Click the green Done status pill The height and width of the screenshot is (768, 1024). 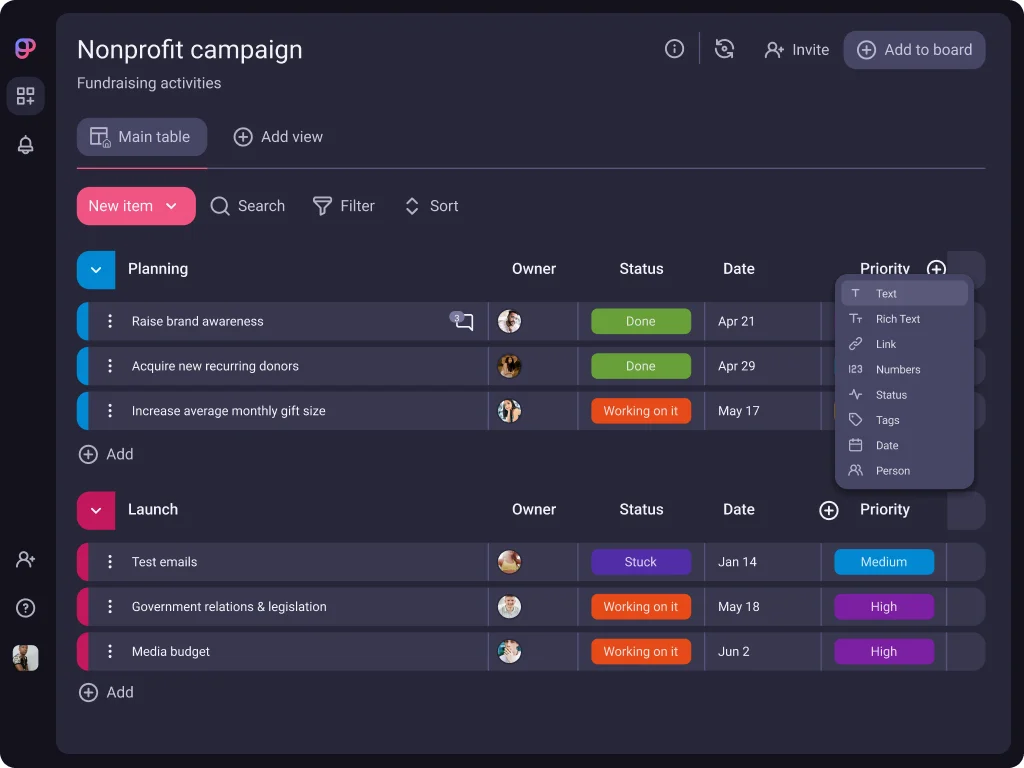tap(640, 321)
